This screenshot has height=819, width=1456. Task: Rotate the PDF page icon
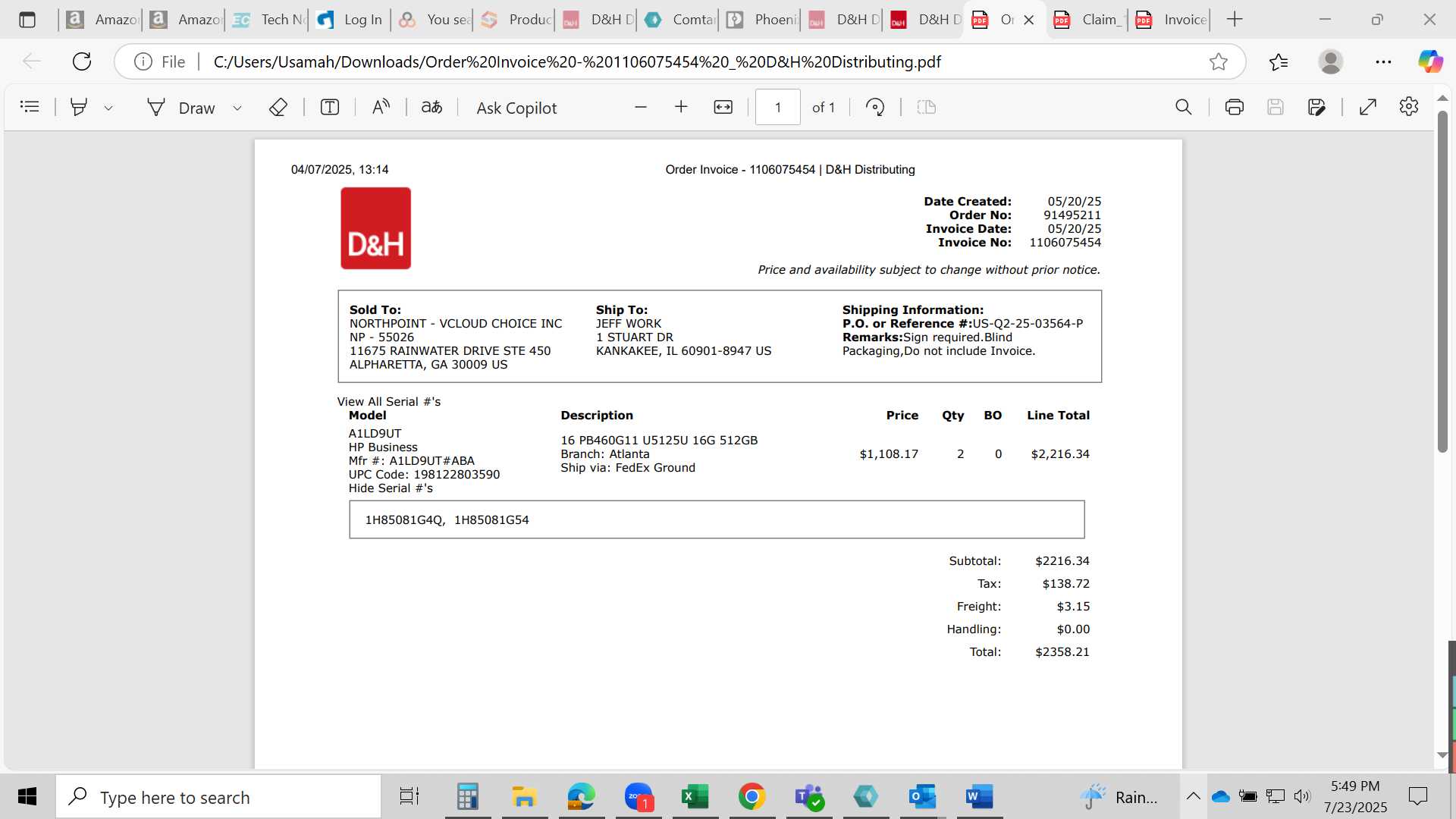875,107
